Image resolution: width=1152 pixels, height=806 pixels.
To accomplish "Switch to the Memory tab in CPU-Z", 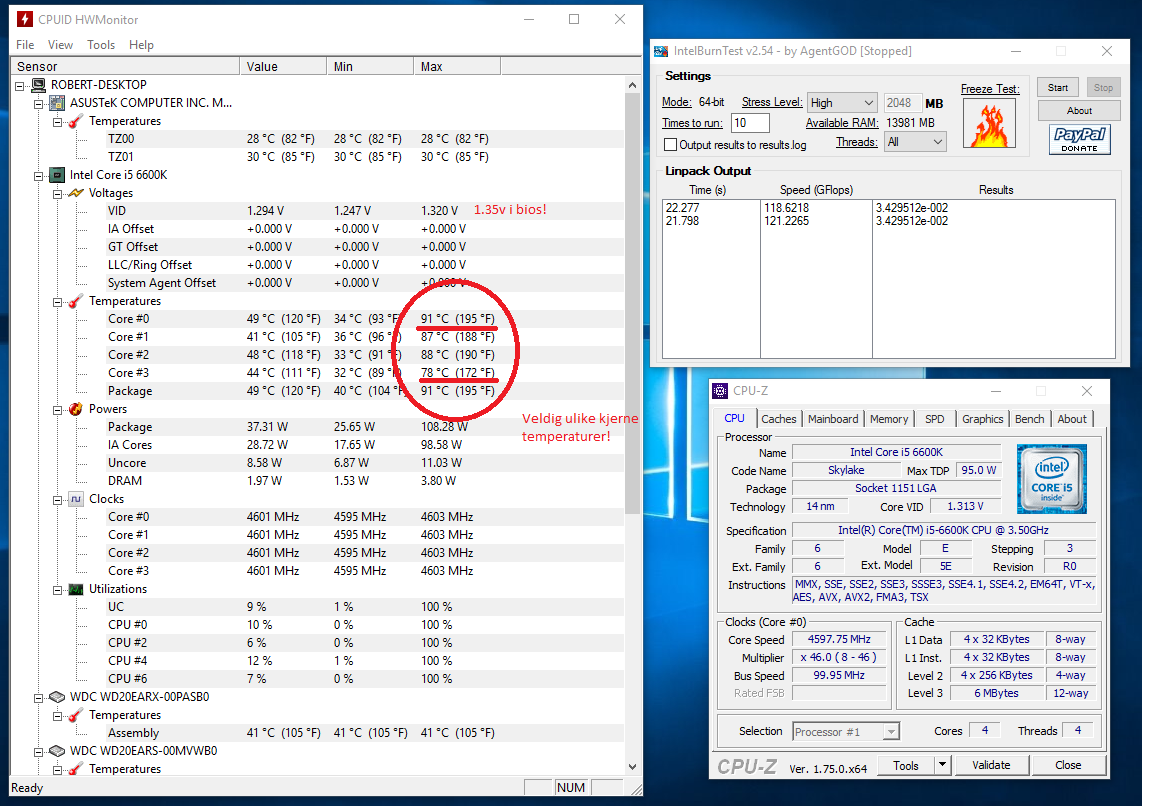I will click(889, 419).
